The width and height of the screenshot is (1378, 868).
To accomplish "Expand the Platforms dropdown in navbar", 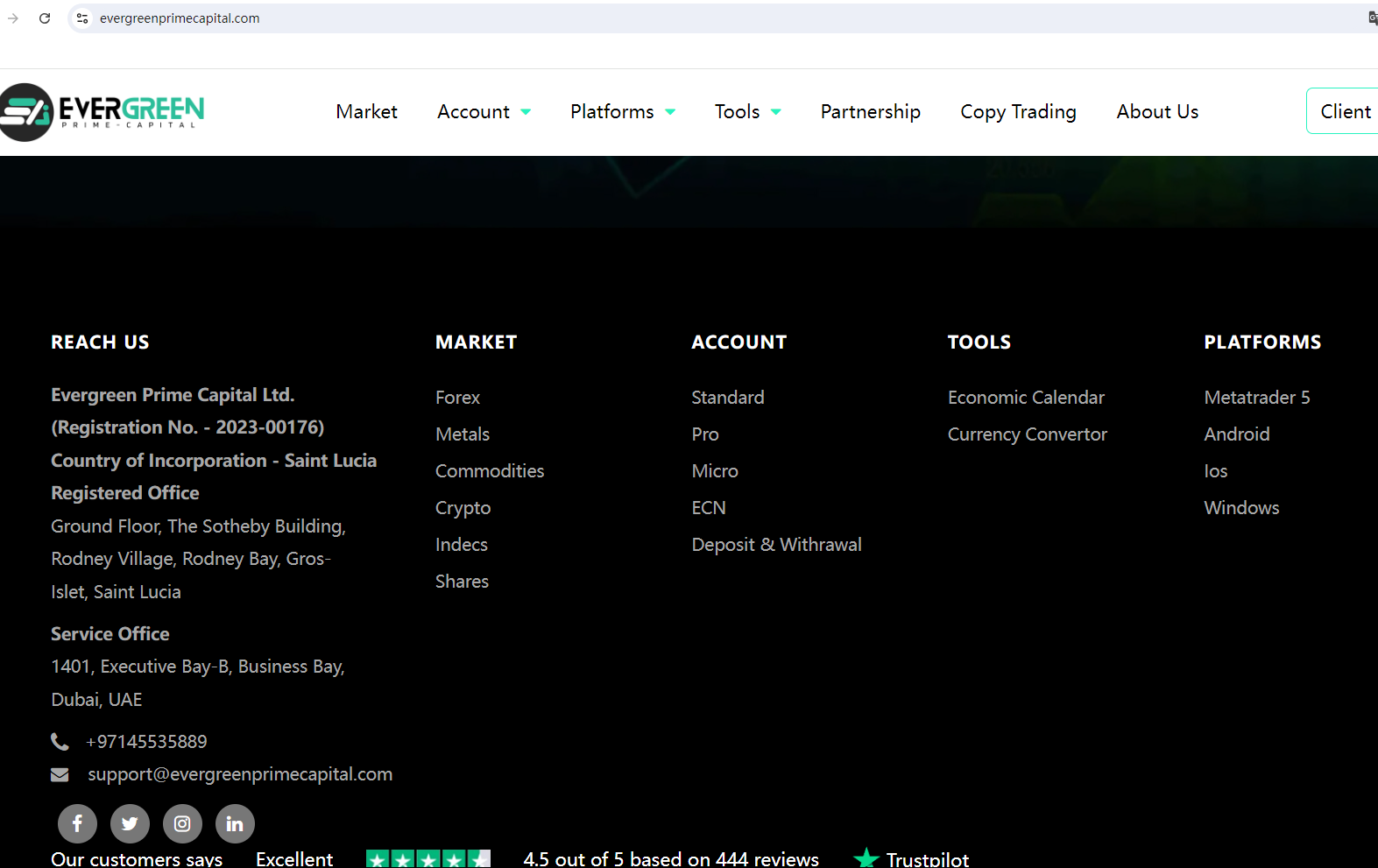I will coord(622,112).
